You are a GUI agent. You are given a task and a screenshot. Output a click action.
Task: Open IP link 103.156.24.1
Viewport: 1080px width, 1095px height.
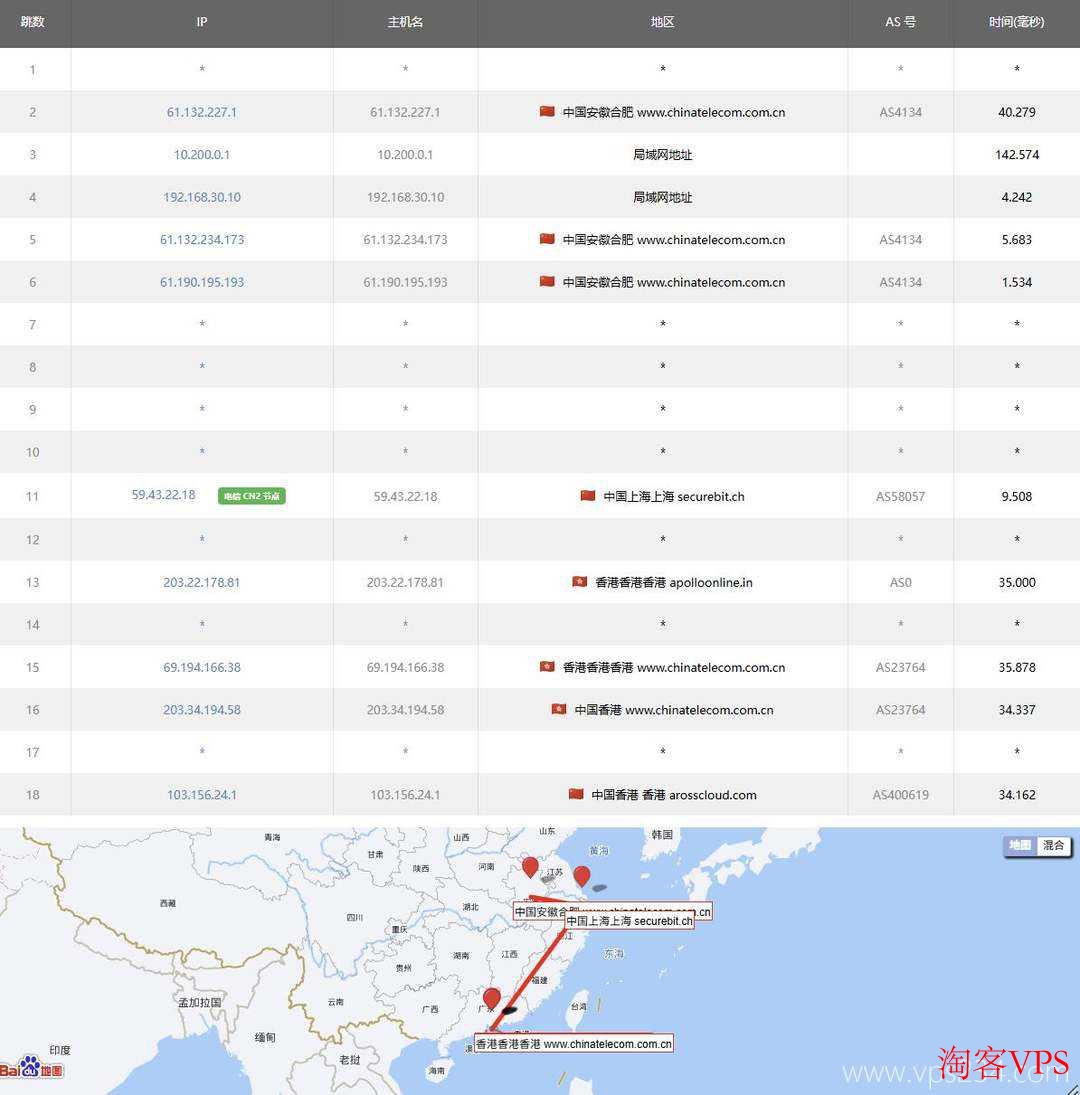tap(202, 795)
